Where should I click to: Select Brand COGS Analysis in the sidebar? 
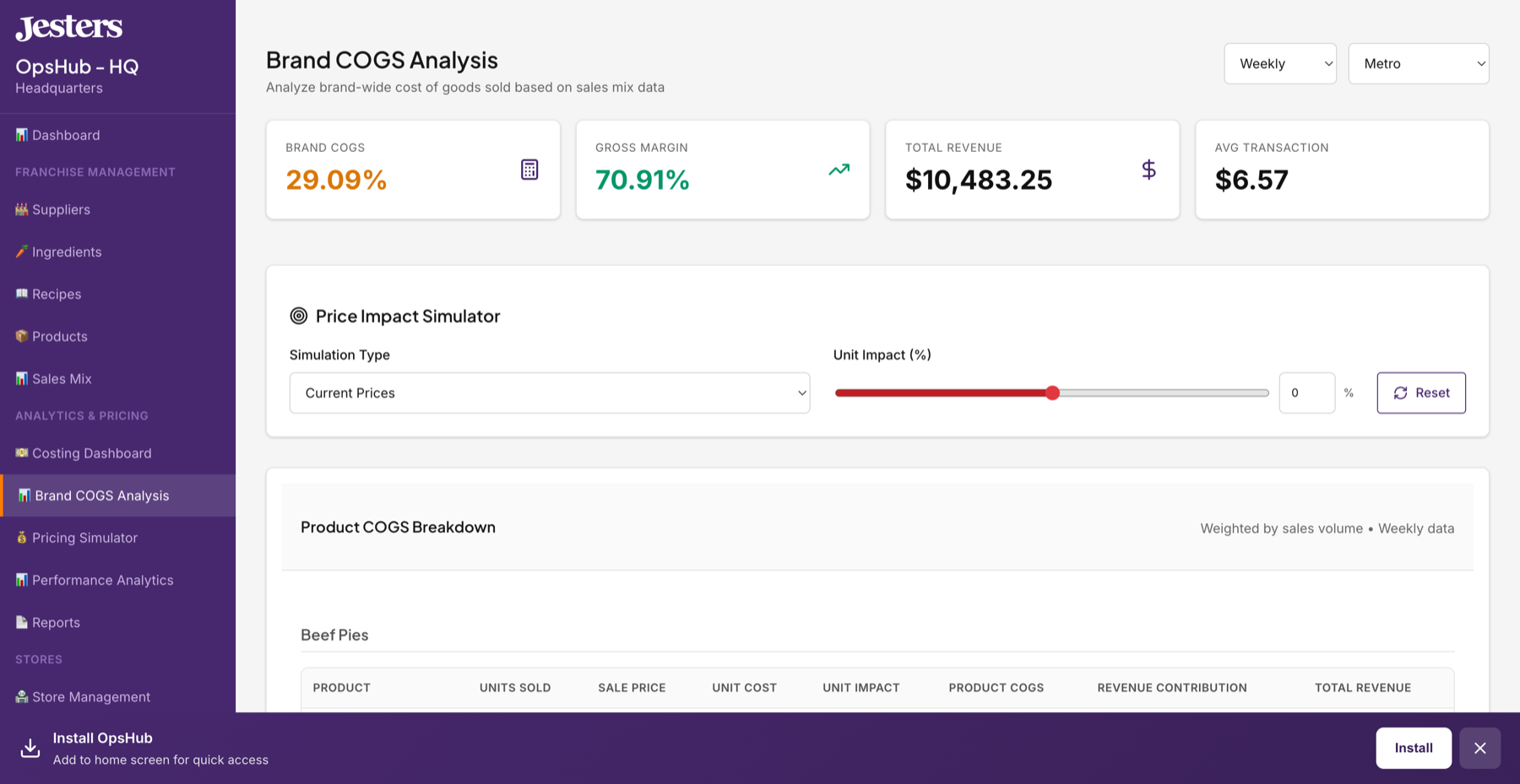coord(100,495)
